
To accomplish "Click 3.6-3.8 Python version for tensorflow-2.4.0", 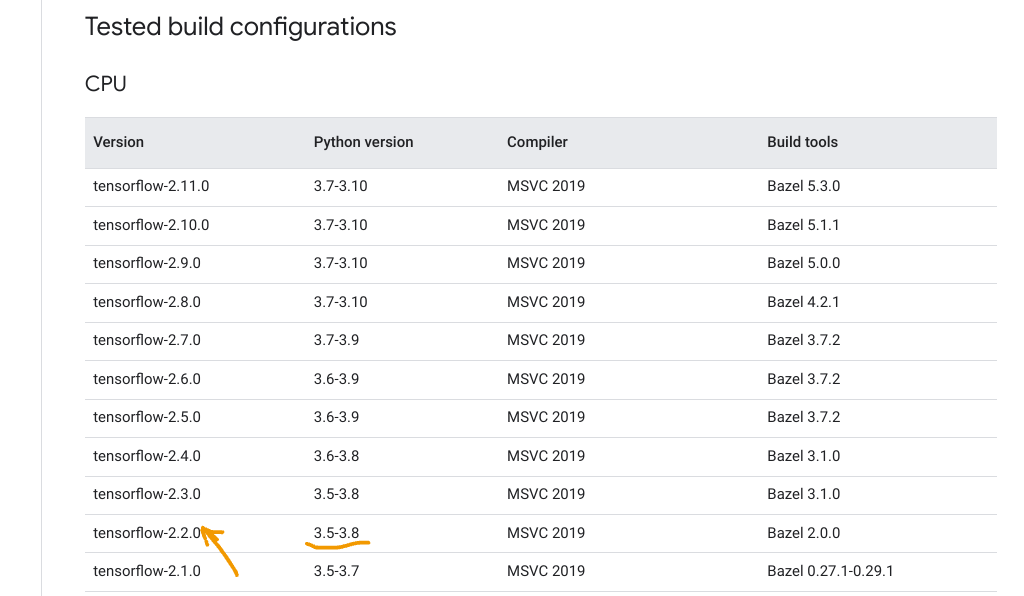I will pyautogui.click(x=336, y=456).
